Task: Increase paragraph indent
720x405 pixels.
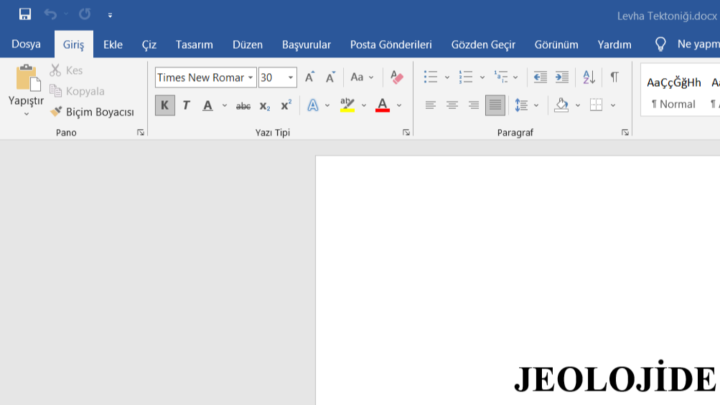Action: pos(562,77)
